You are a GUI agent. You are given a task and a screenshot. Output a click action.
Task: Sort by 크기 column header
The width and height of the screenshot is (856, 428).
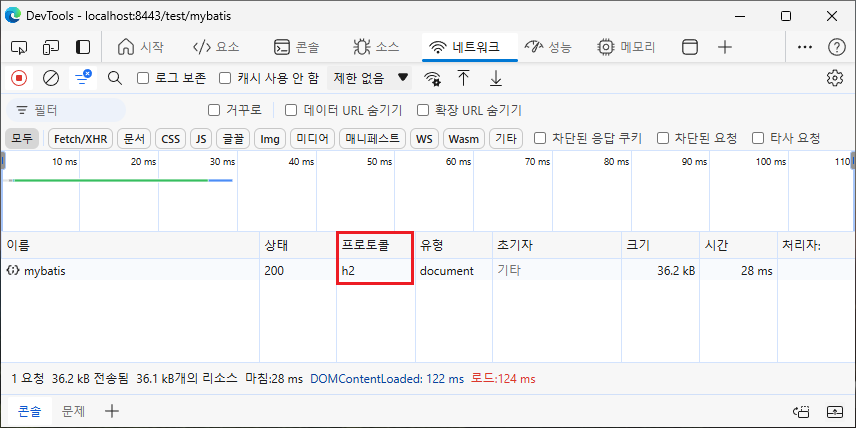tap(660, 246)
